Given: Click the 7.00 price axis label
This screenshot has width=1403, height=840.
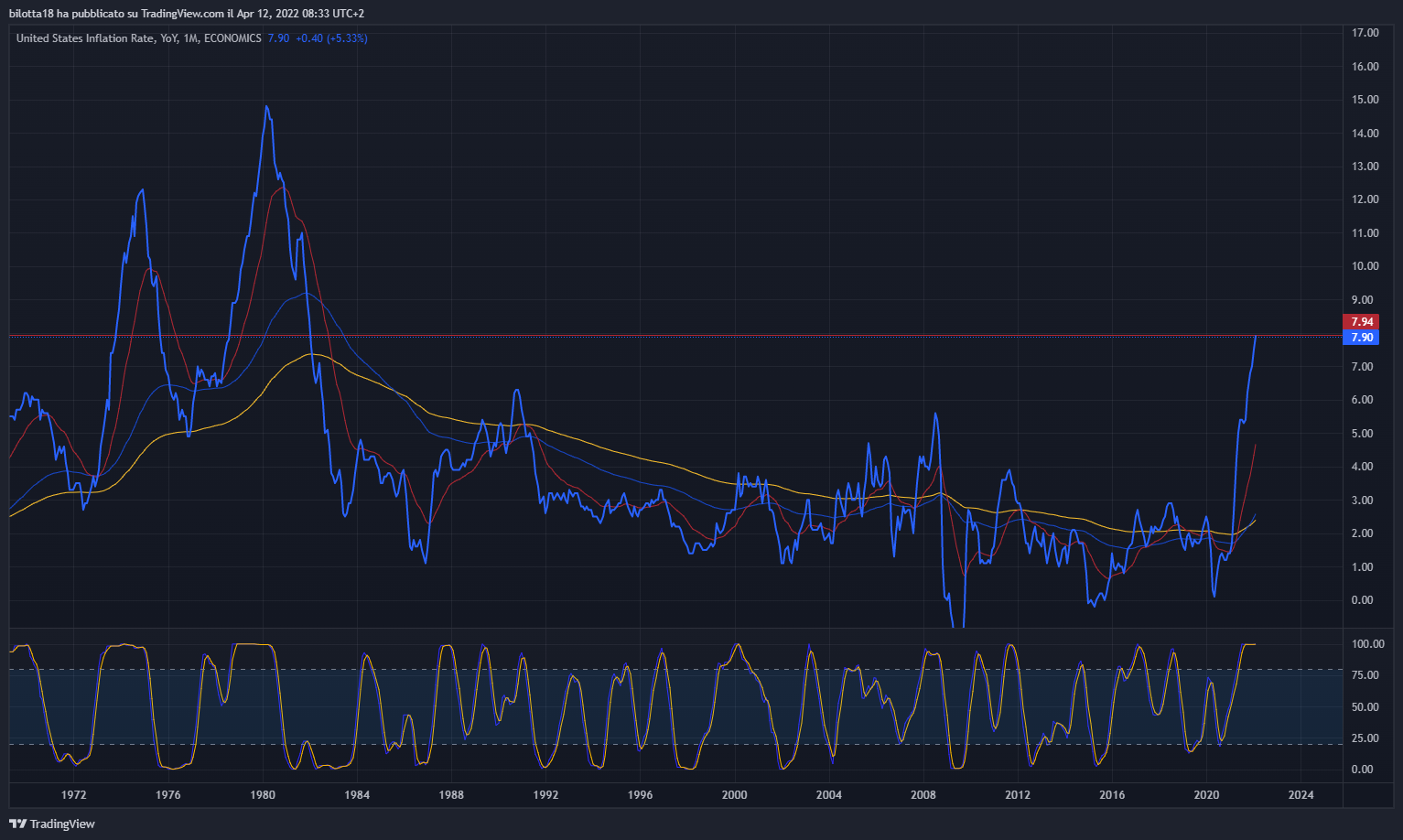Looking at the screenshot, I should tap(1363, 367).
